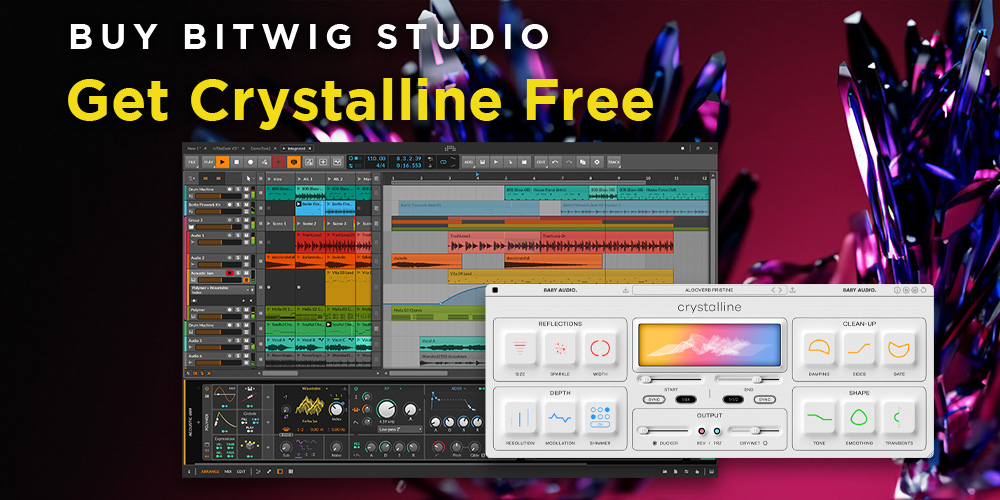Click the Gate control in Clean-Up
The height and width of the screenshot is (500, 1000).
pos(899,348)
